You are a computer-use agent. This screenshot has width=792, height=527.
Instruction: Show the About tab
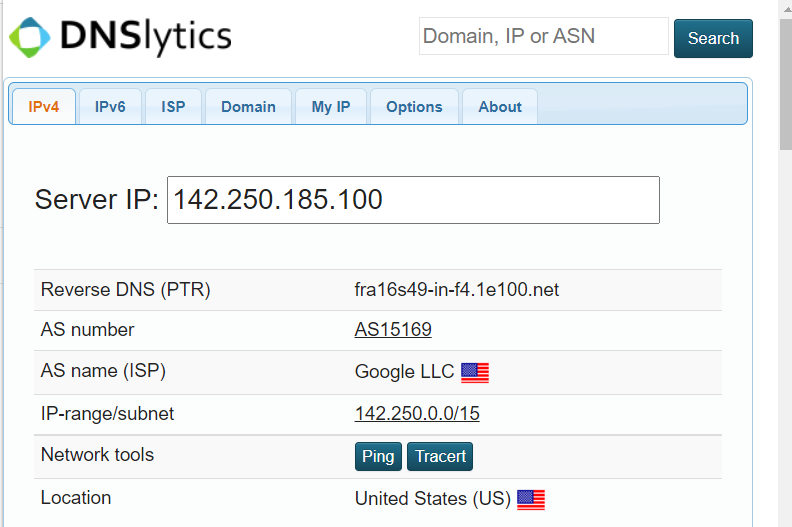(500, 107)
